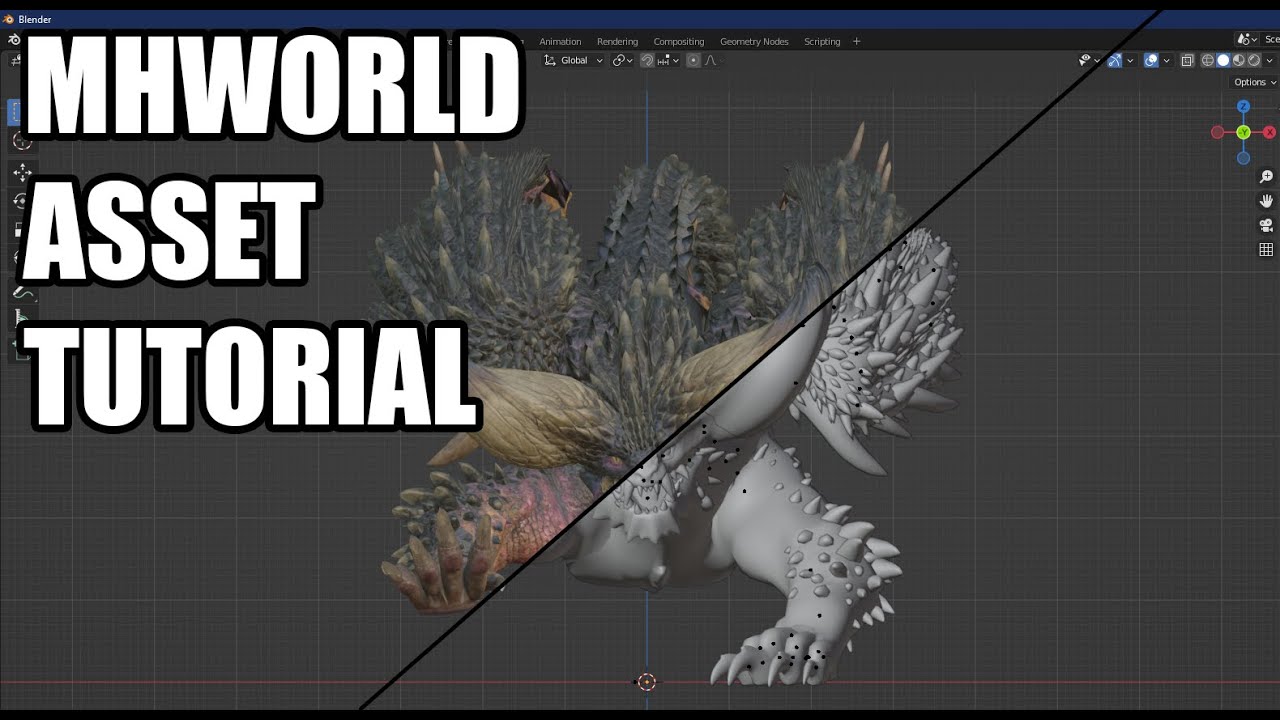Click the Blender logo in the menu bar
The height and width of the screenshot is (720, 1280).
tap(14, 40)
